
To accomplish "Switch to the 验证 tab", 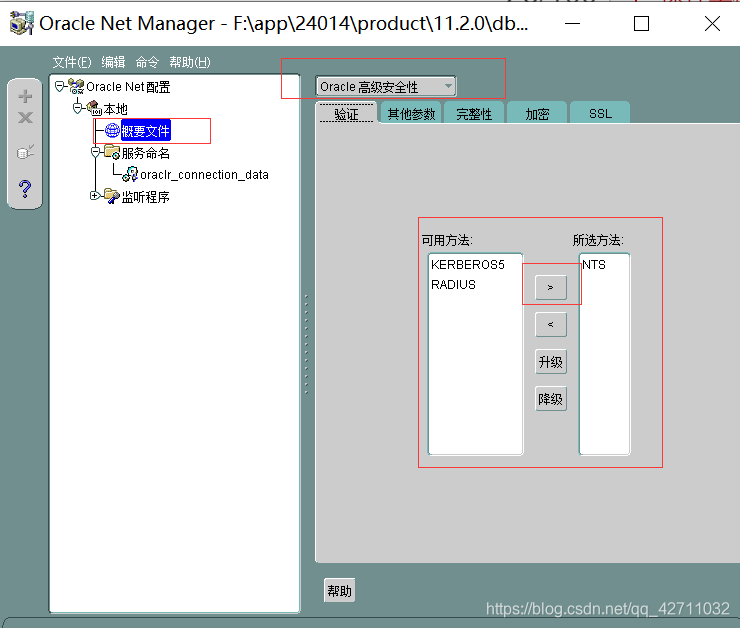I will click(346, 114).
